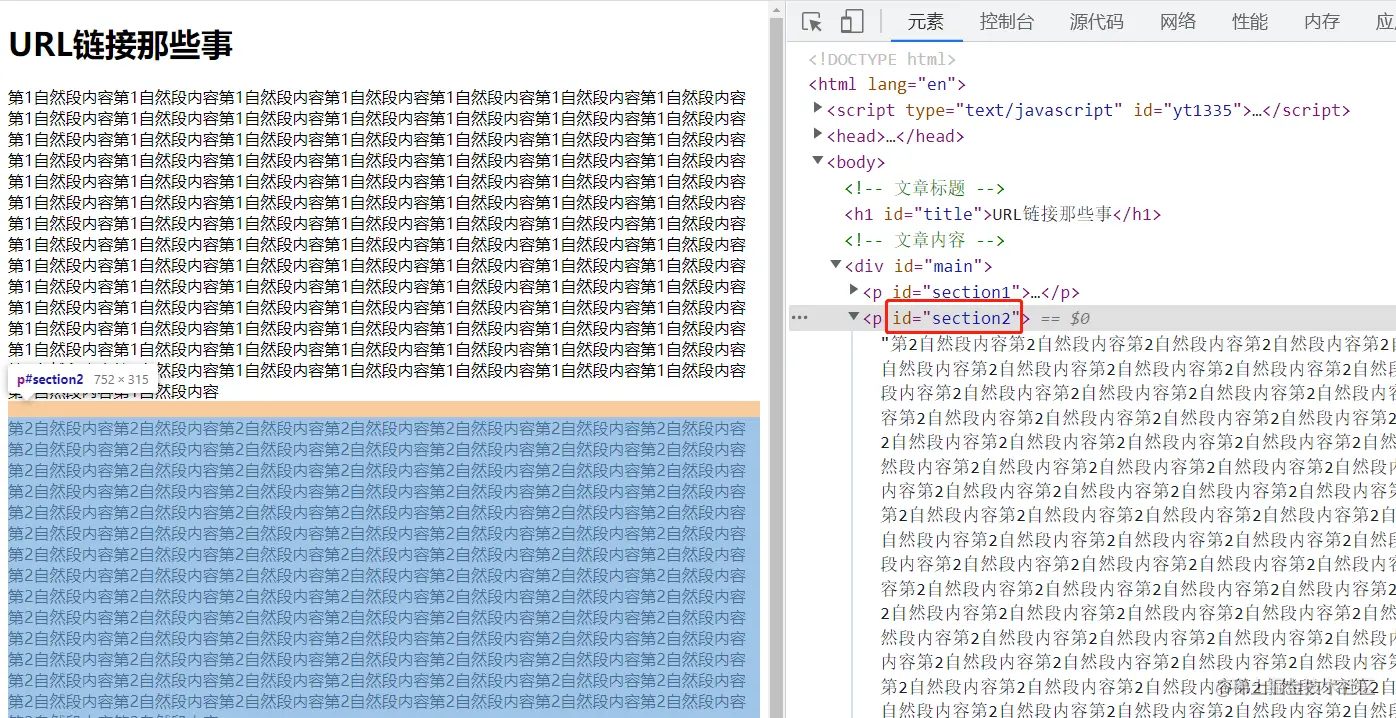Switch to the 控制台 tab
Image resolution: width=1396 pixels, height=718 pixels.
coord(1007,22)
